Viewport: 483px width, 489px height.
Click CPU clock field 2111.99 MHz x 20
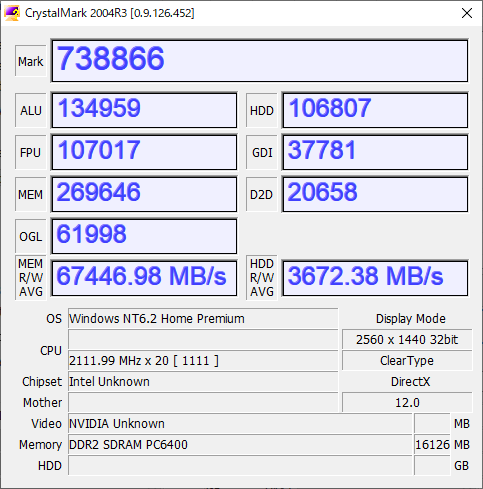click(x=203, y=361)
